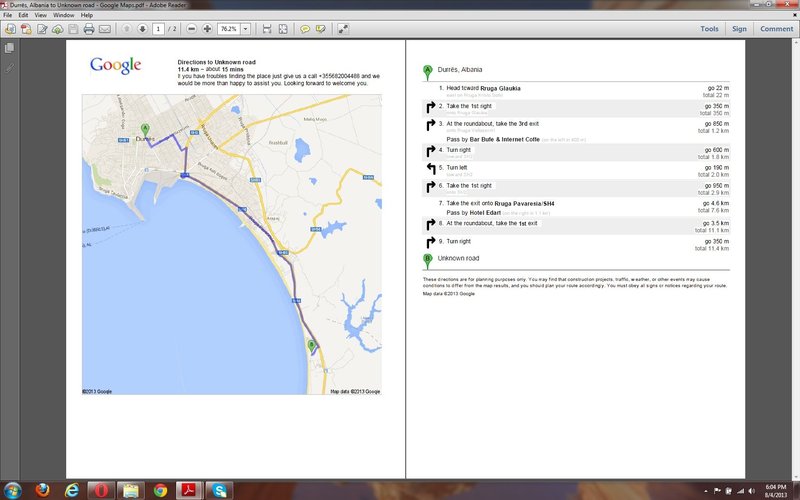Open Opera from the taskbar
Screen dimensions: 800x500
(101, 491)
